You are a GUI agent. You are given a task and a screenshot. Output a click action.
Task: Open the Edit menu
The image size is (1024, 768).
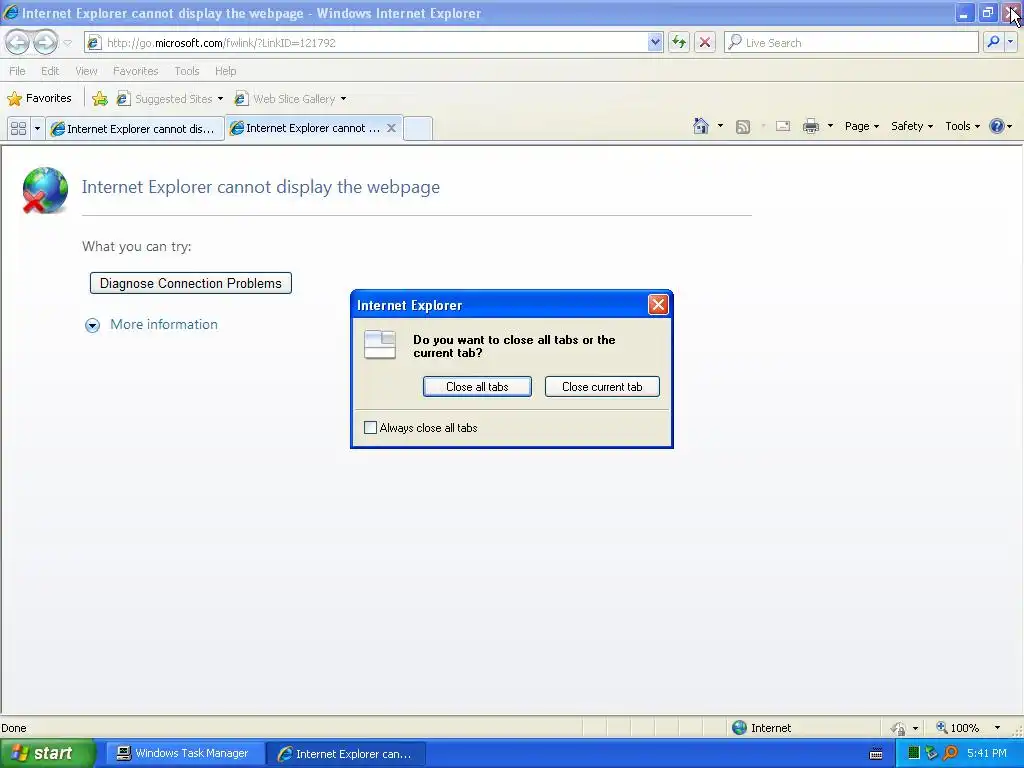pos(50,71)
